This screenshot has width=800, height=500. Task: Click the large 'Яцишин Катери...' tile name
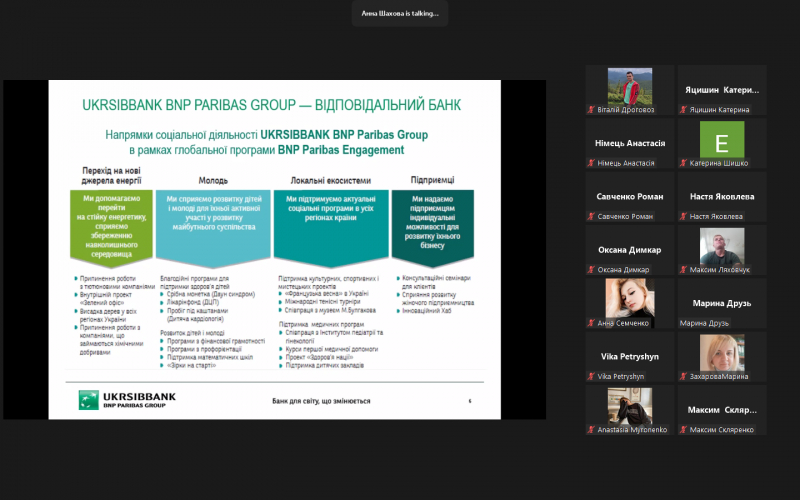[722, 90]
